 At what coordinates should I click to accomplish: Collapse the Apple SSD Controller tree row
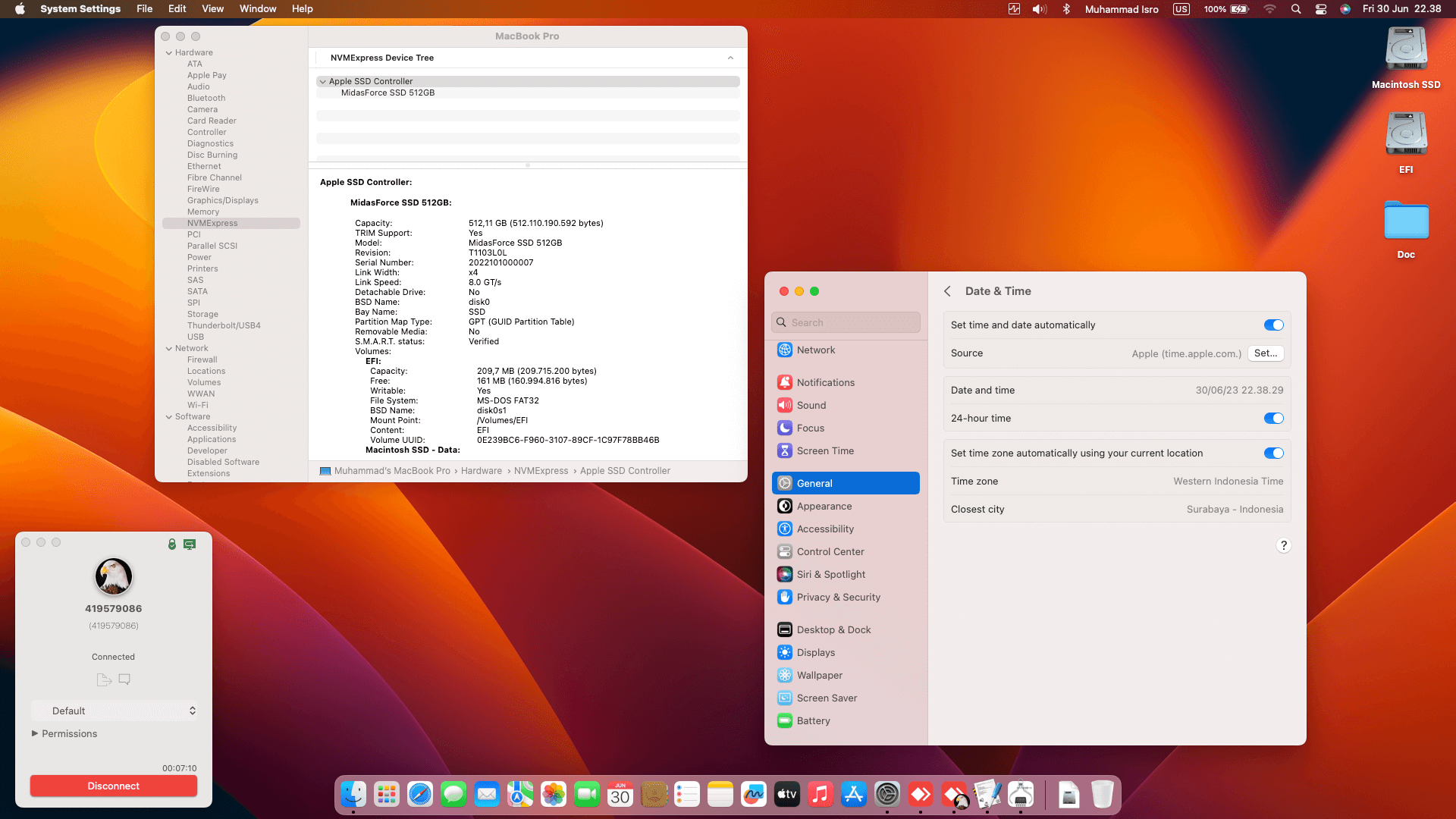click(323, 82)
